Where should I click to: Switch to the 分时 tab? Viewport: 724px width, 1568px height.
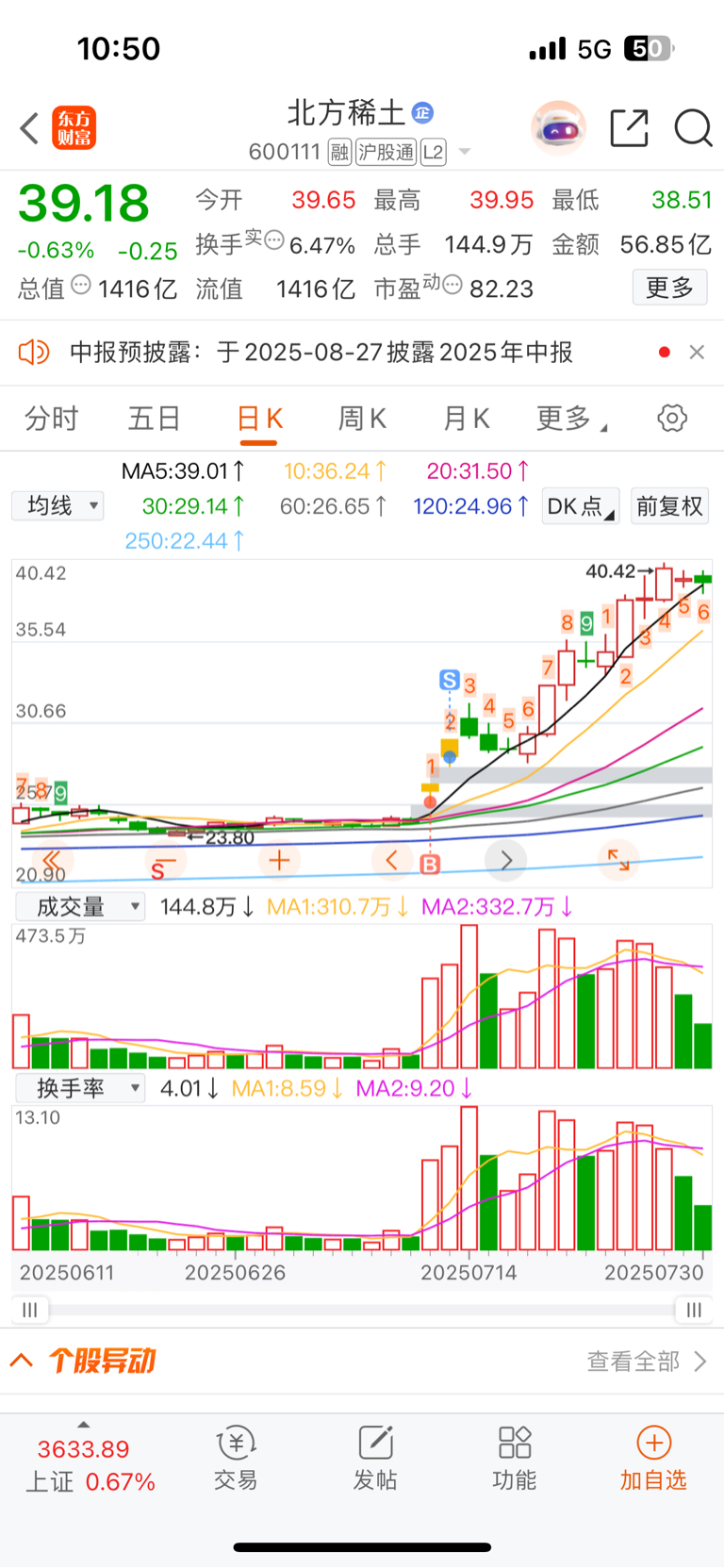(51, 418)
